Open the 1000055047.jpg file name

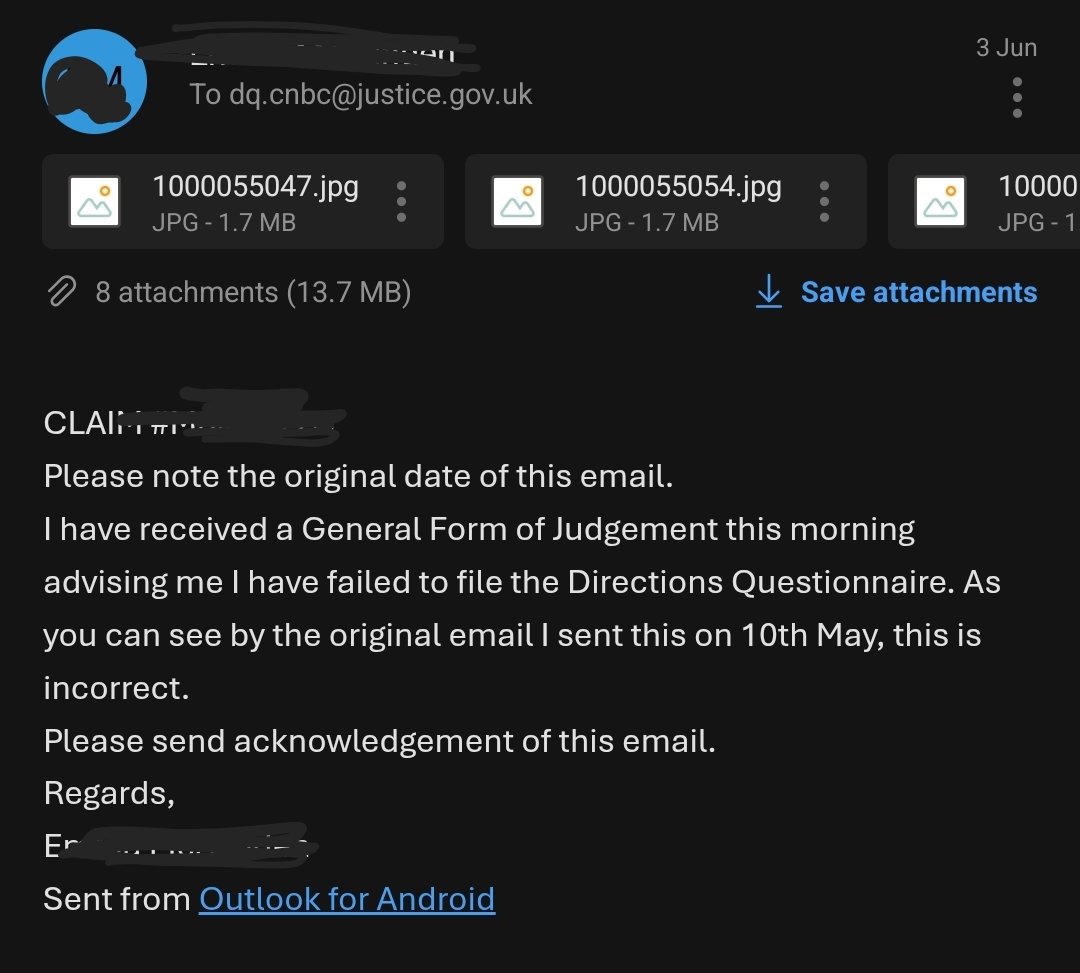(x=256, y=187)
